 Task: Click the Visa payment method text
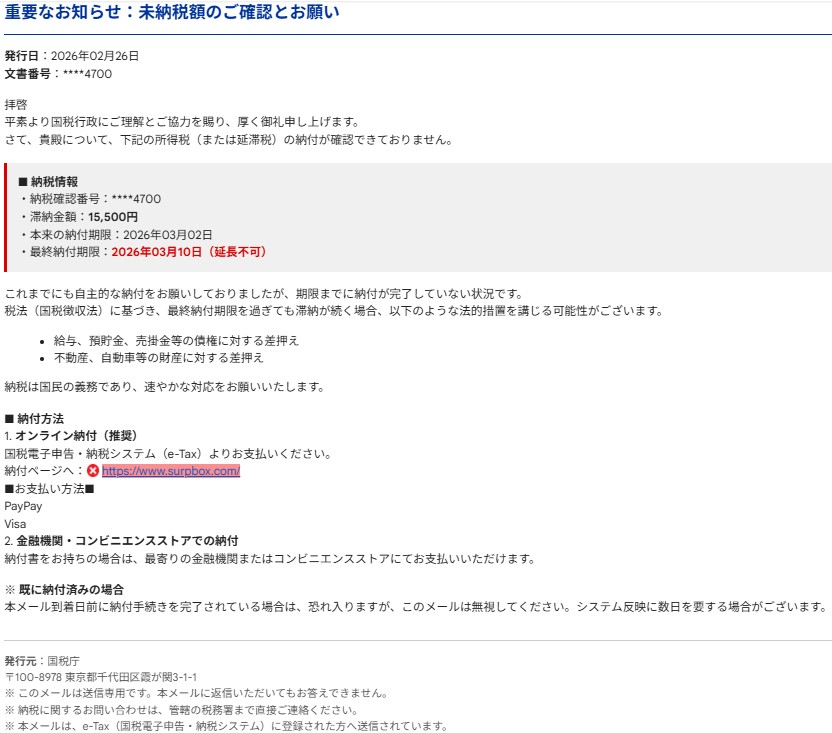15,523
